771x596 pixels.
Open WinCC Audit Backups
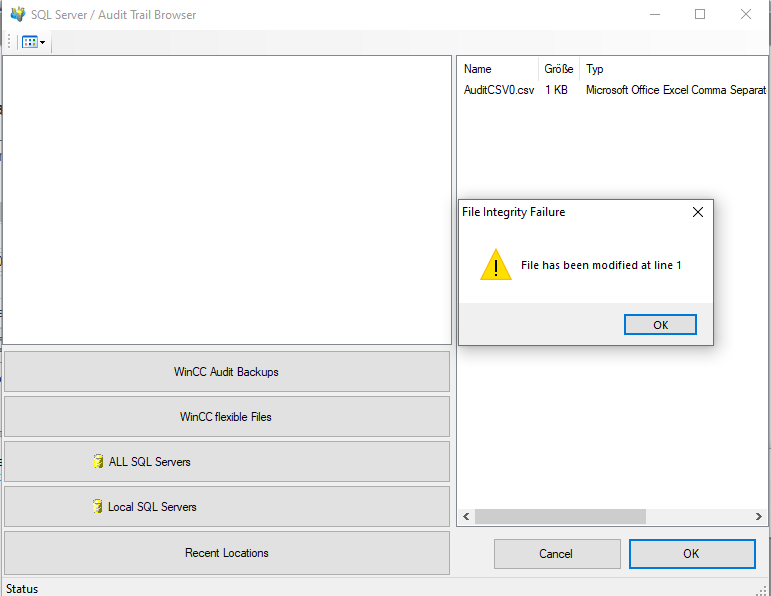pyautogui.click(x=227, y=372)
